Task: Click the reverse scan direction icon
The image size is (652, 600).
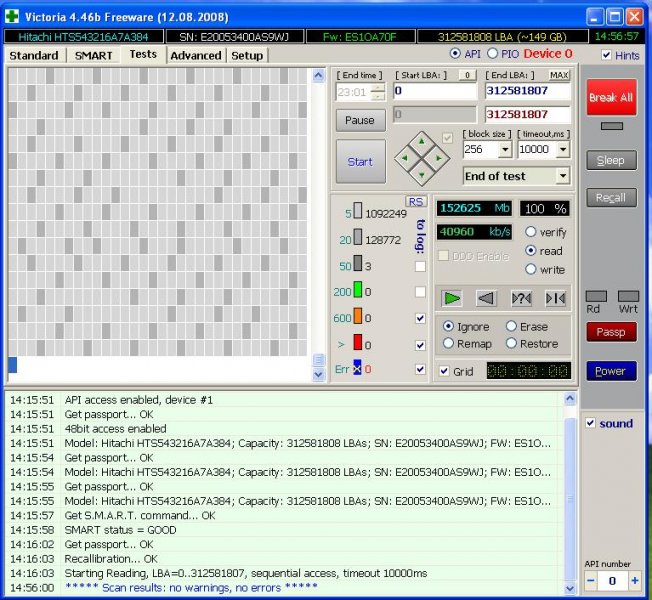Action: coord(486,298)
